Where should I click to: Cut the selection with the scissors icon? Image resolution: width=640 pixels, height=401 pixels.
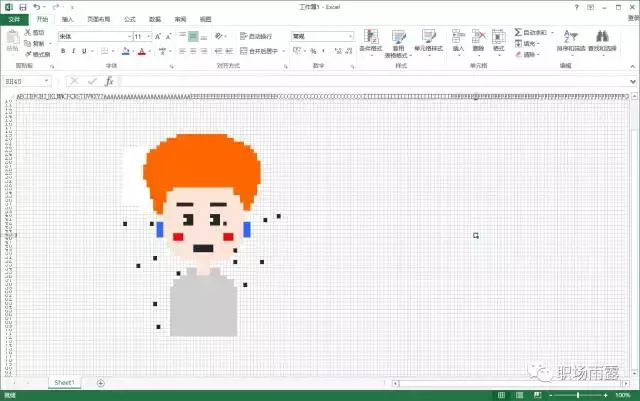28,32
